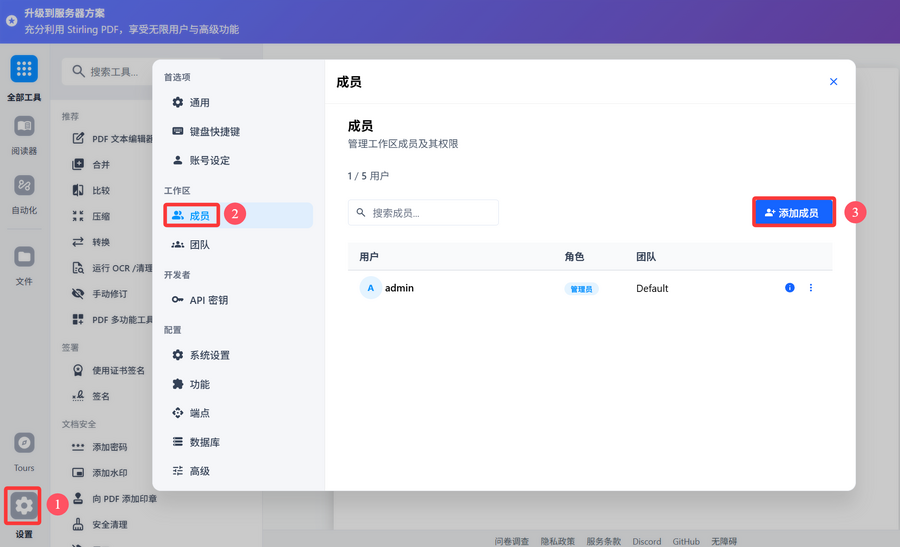Switch to the 团队 section

[199, 245]
